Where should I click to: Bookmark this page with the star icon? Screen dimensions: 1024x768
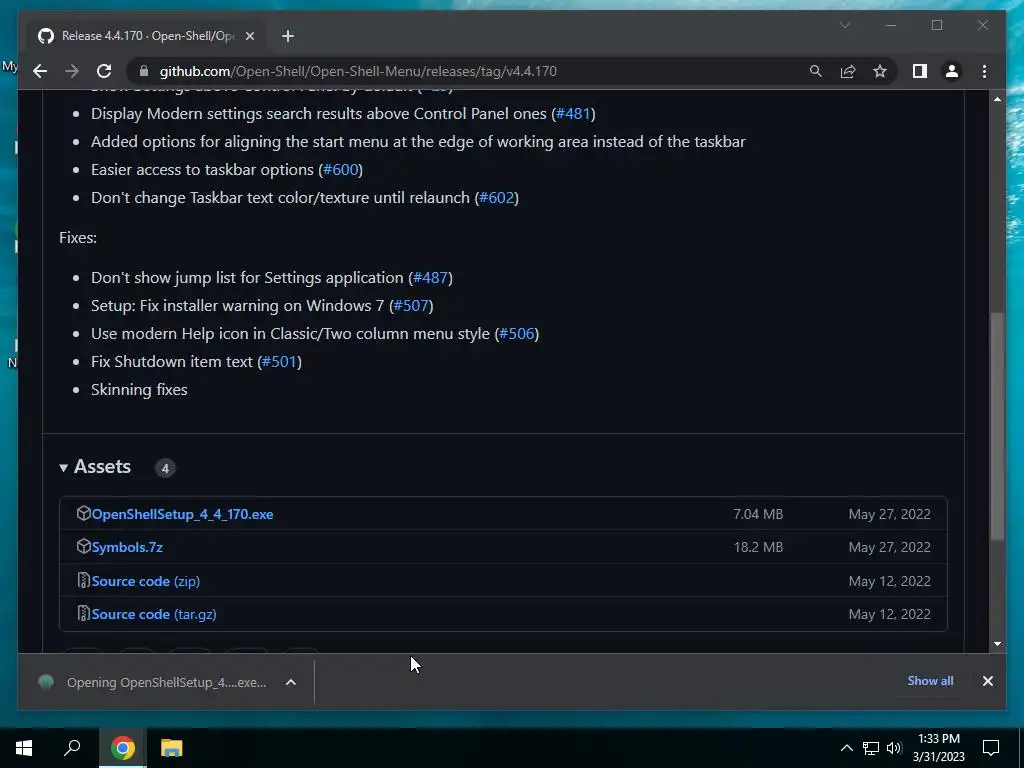pos(880,71)
